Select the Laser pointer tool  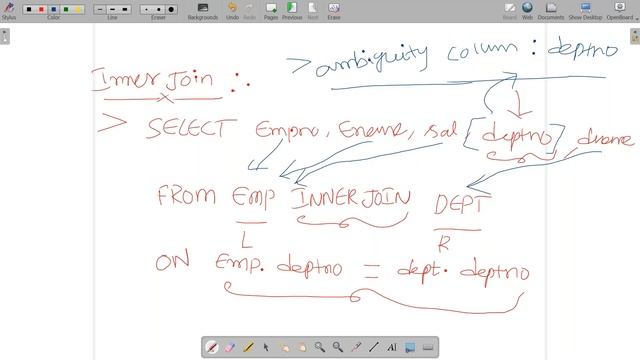tap(356, 347)
